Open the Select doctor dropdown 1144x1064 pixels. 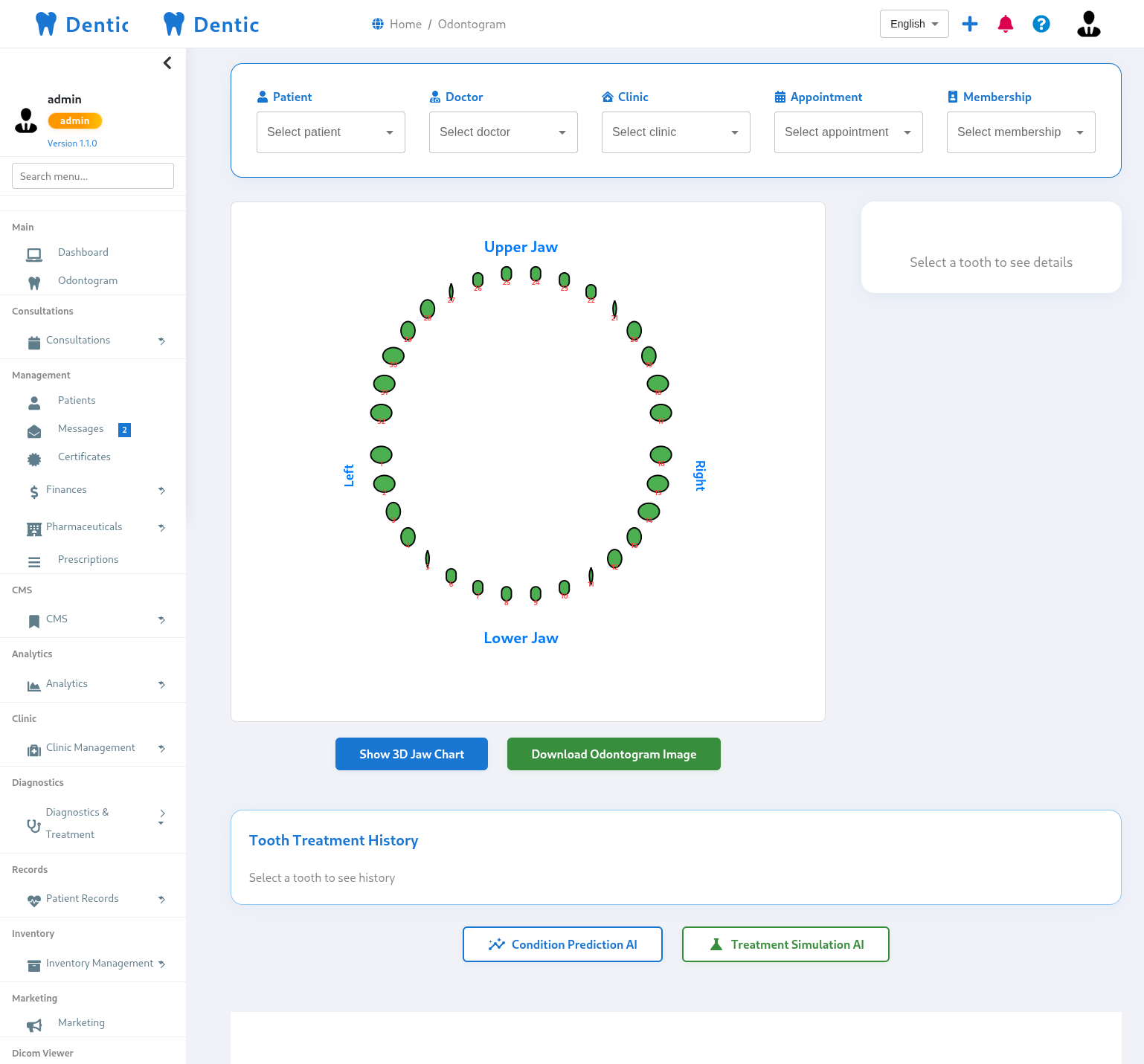[x=503, y=132]
